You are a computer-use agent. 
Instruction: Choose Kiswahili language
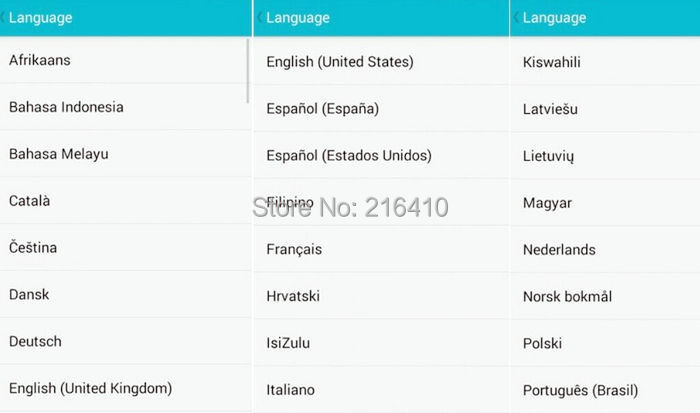[552, 62]
